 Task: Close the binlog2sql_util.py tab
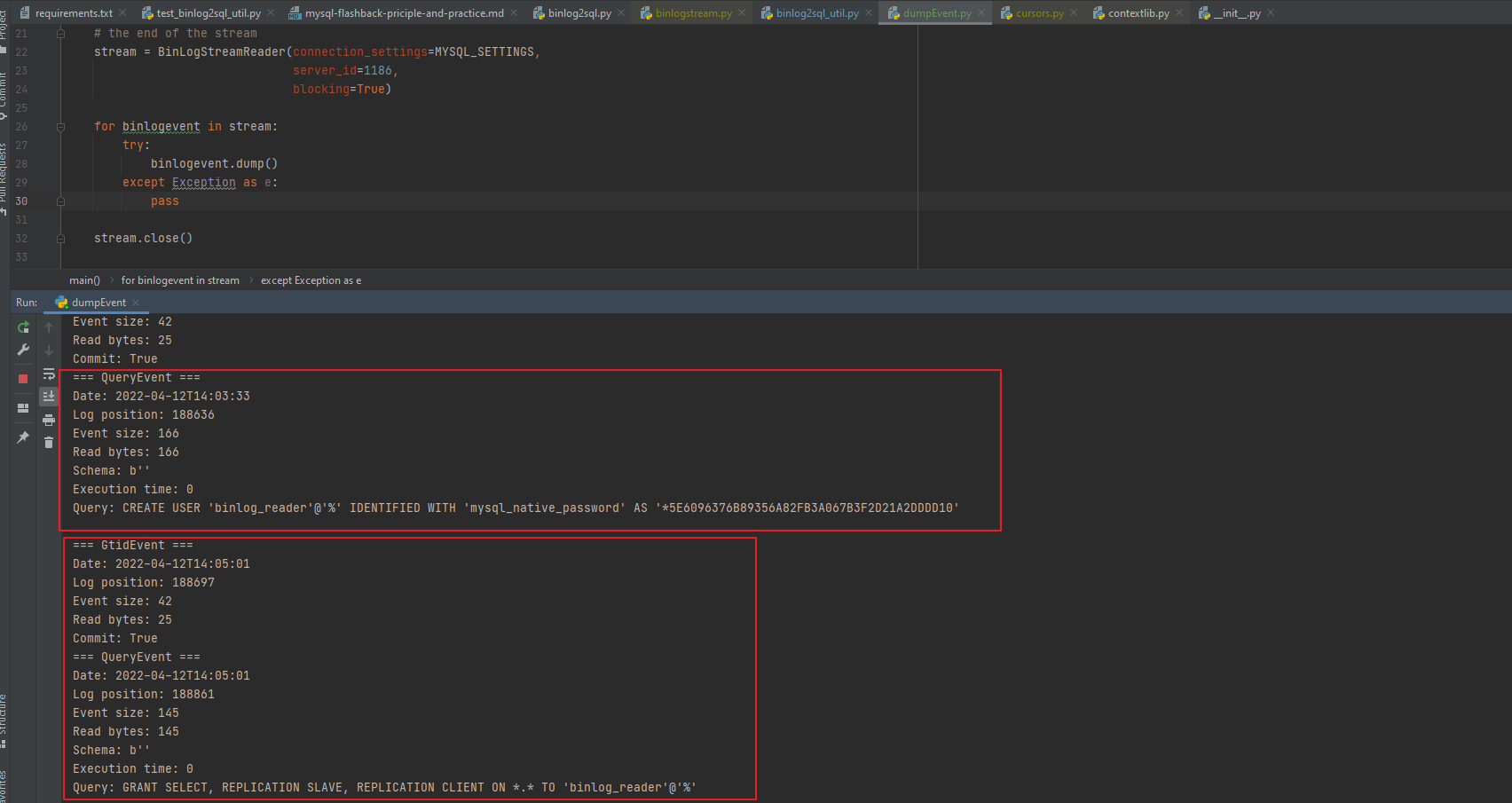tap(869, 12)
